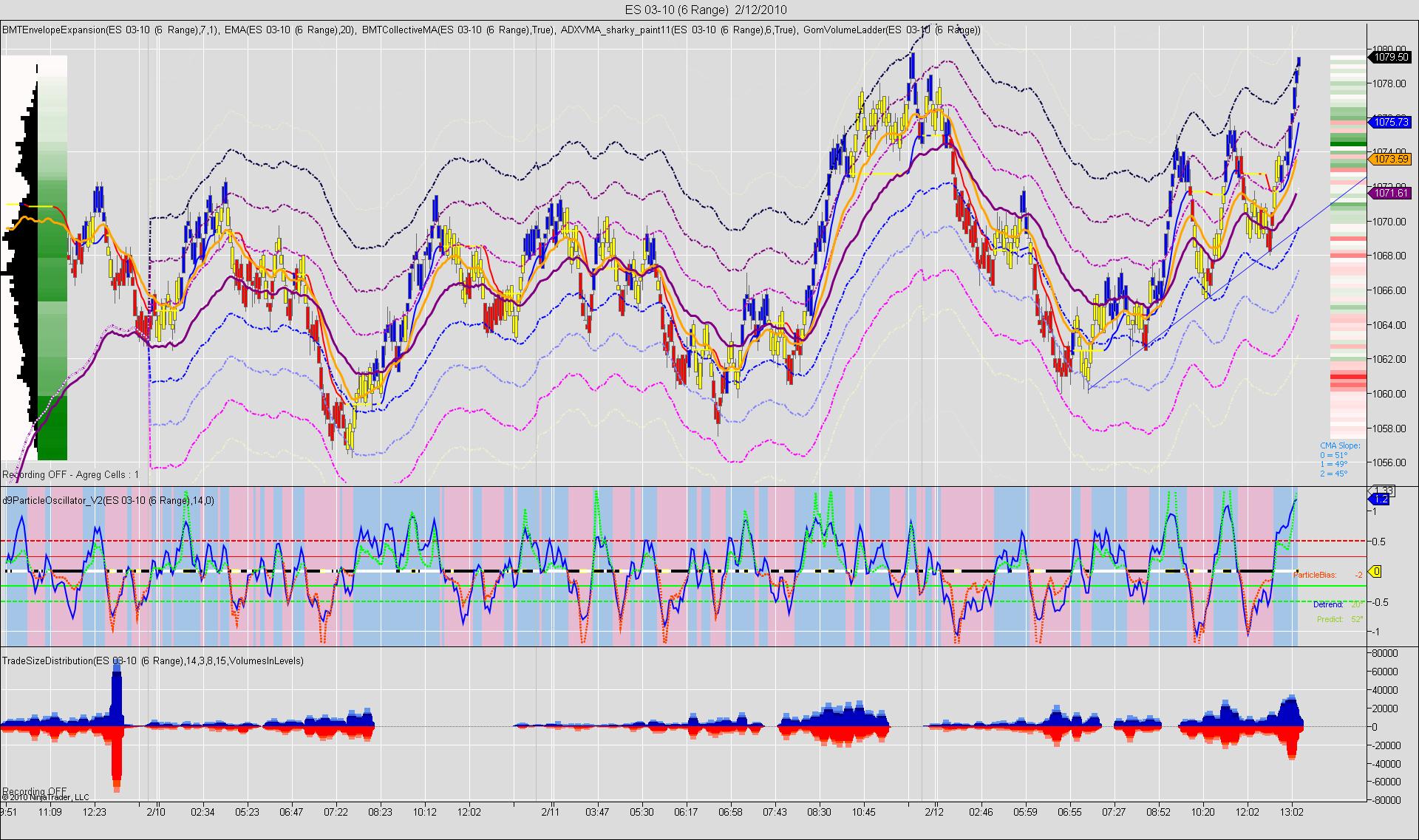
Task: Click the CMA Slope heading text
Action: click(1340, 445)
